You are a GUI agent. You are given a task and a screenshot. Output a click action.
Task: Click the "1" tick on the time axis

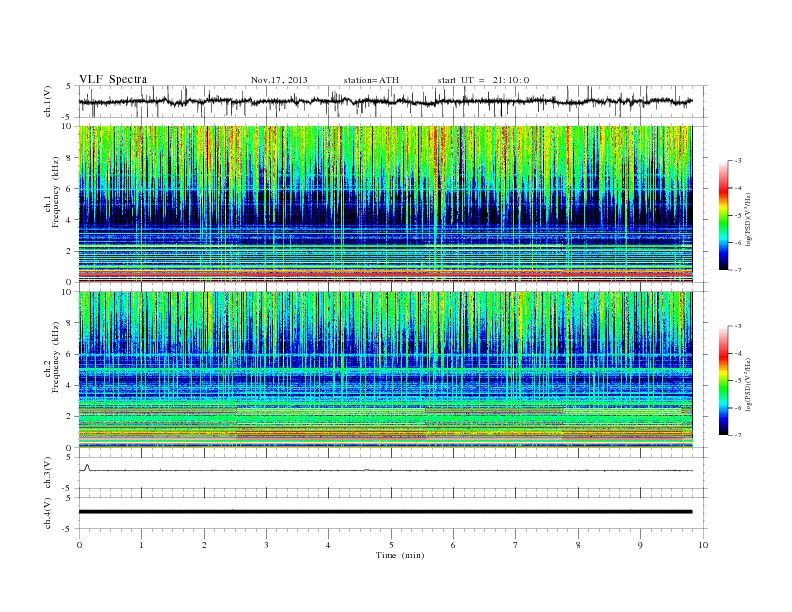point(141,545)
